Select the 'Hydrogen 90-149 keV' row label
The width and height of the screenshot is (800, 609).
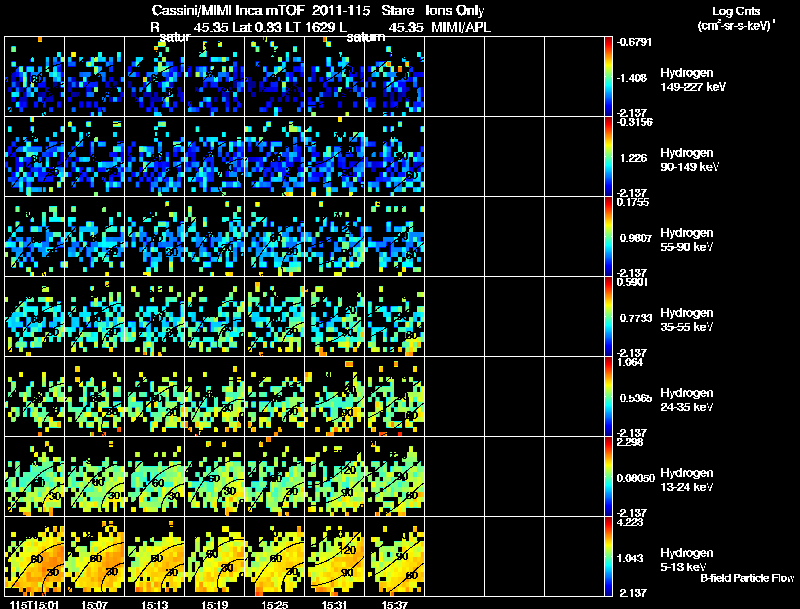coord(690,160)
